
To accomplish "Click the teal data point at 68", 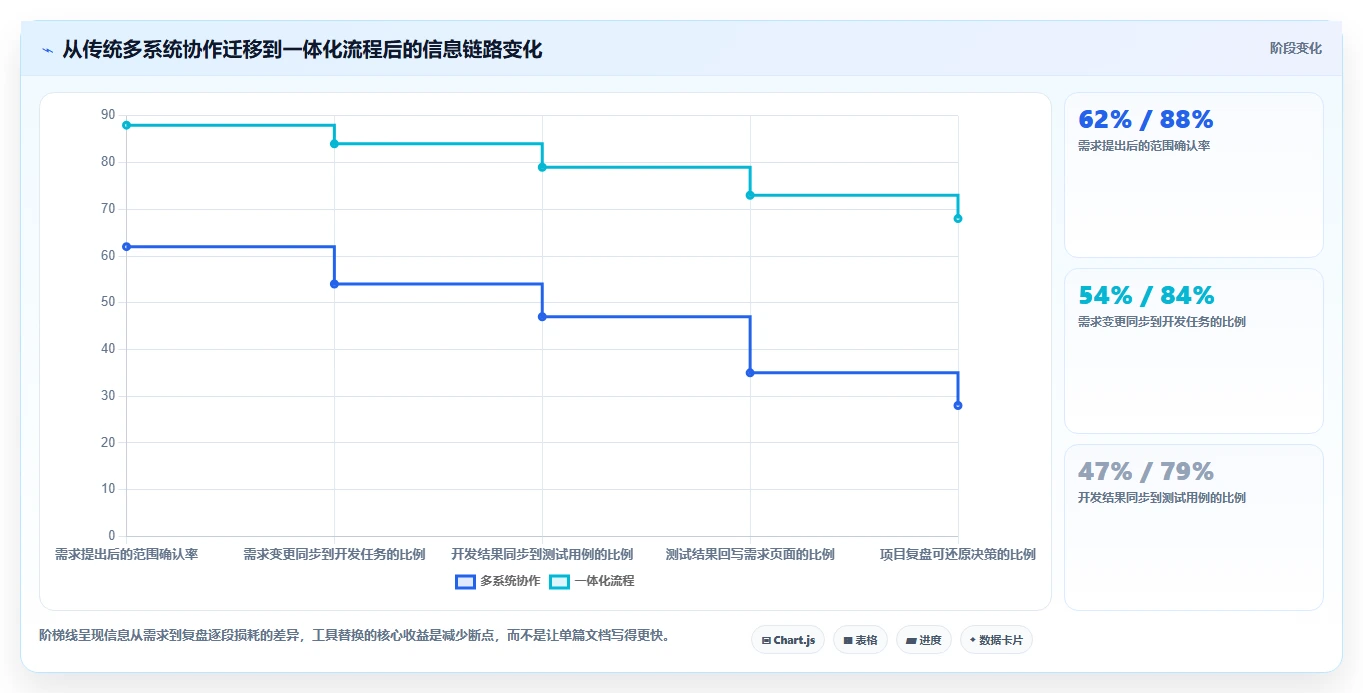I will pos(958,218).
